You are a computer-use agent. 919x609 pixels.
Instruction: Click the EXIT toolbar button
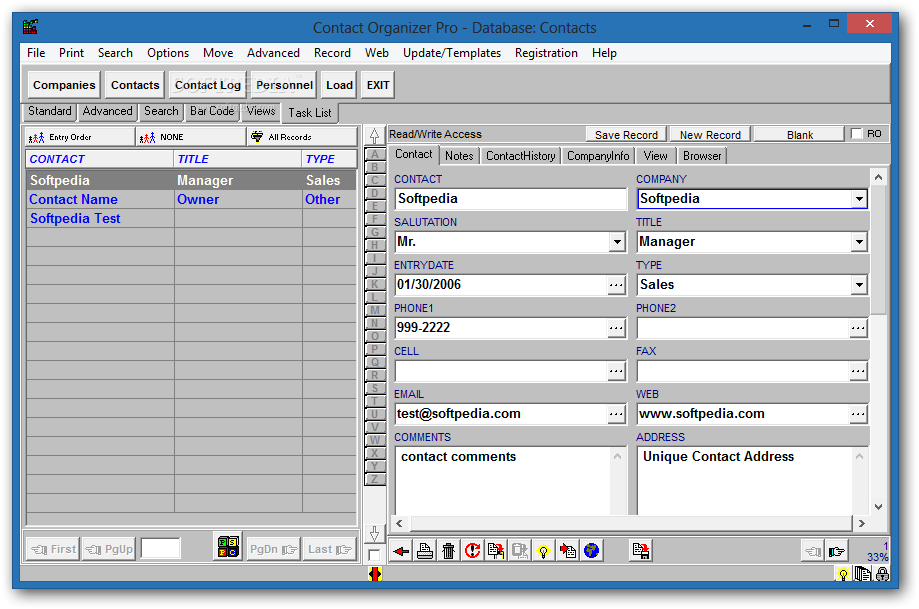[378, 85]
